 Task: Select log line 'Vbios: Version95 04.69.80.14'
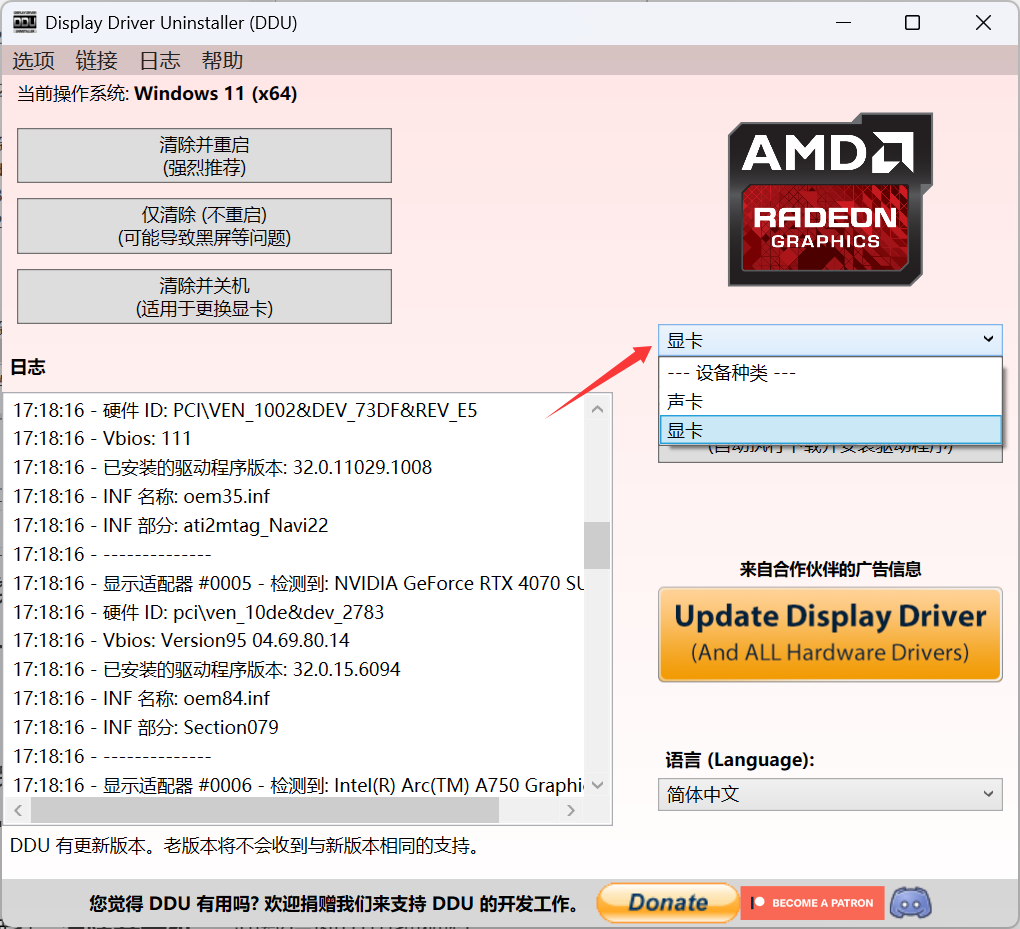click(x=181, y=641)
